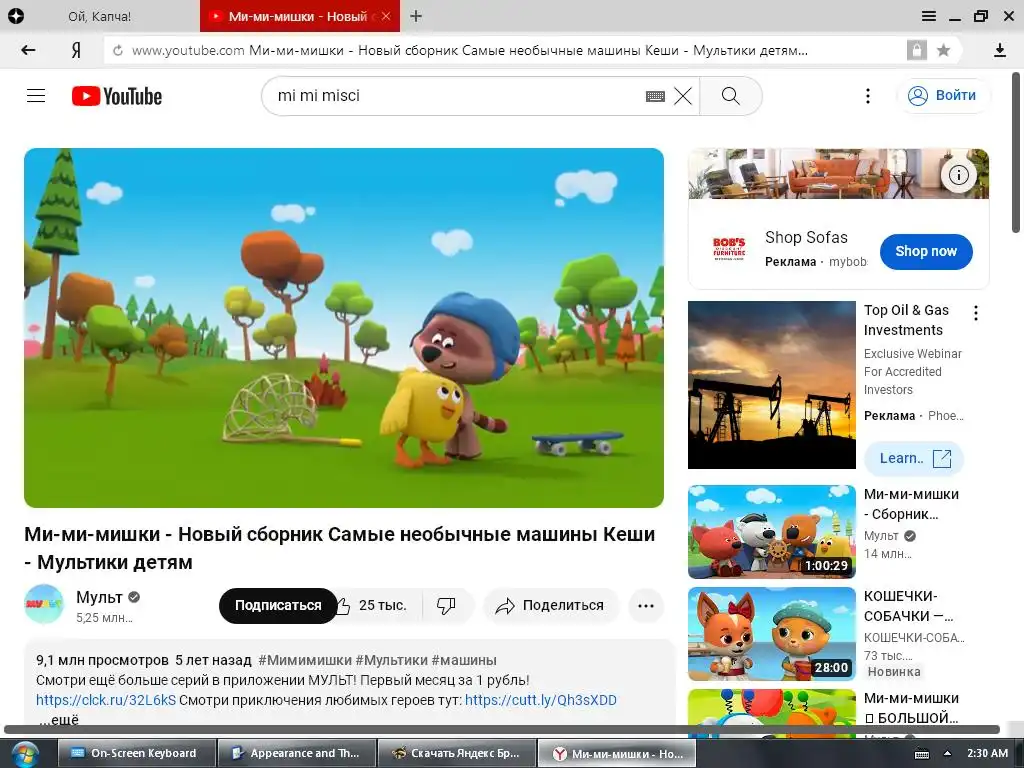Click ad info icon on sofa banner
Viewport: 1024px width, 768px height.
pyautogui.click(x=958, y=174)
